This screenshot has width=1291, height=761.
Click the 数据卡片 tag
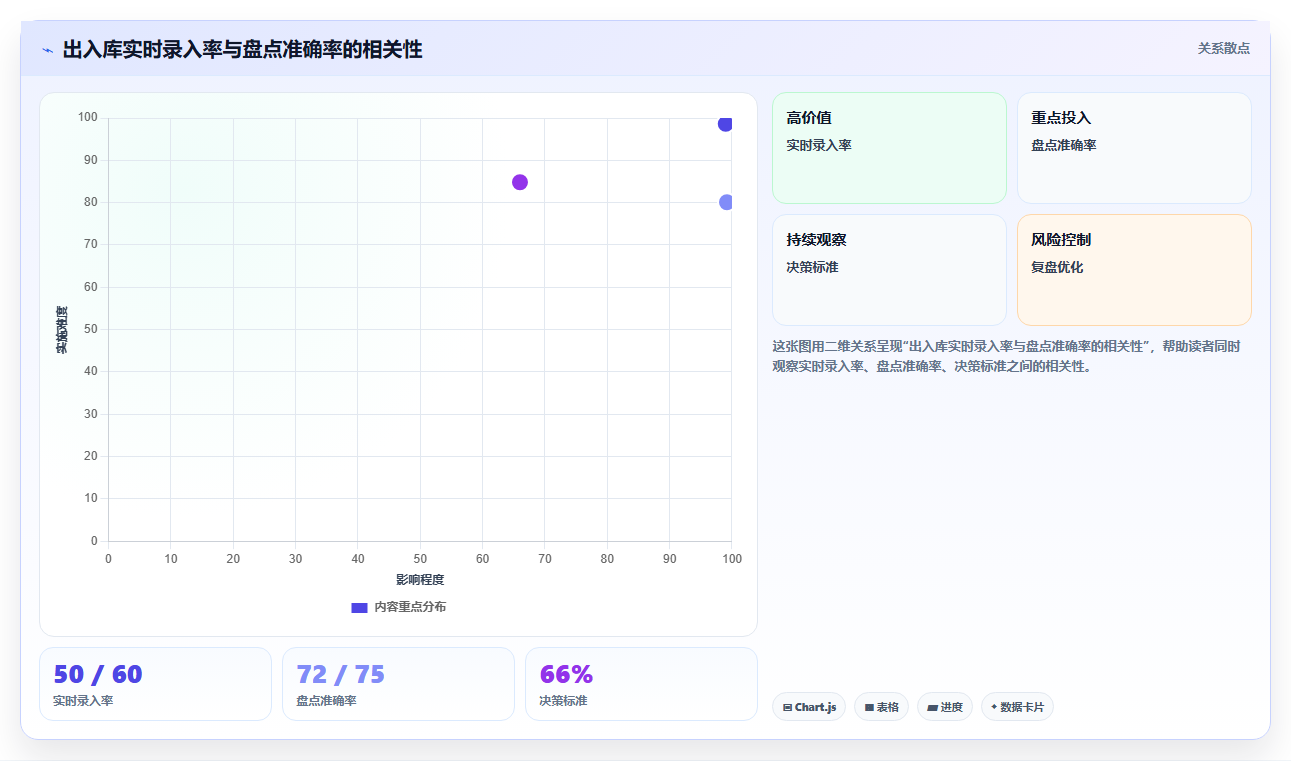tap(1017, 707)
